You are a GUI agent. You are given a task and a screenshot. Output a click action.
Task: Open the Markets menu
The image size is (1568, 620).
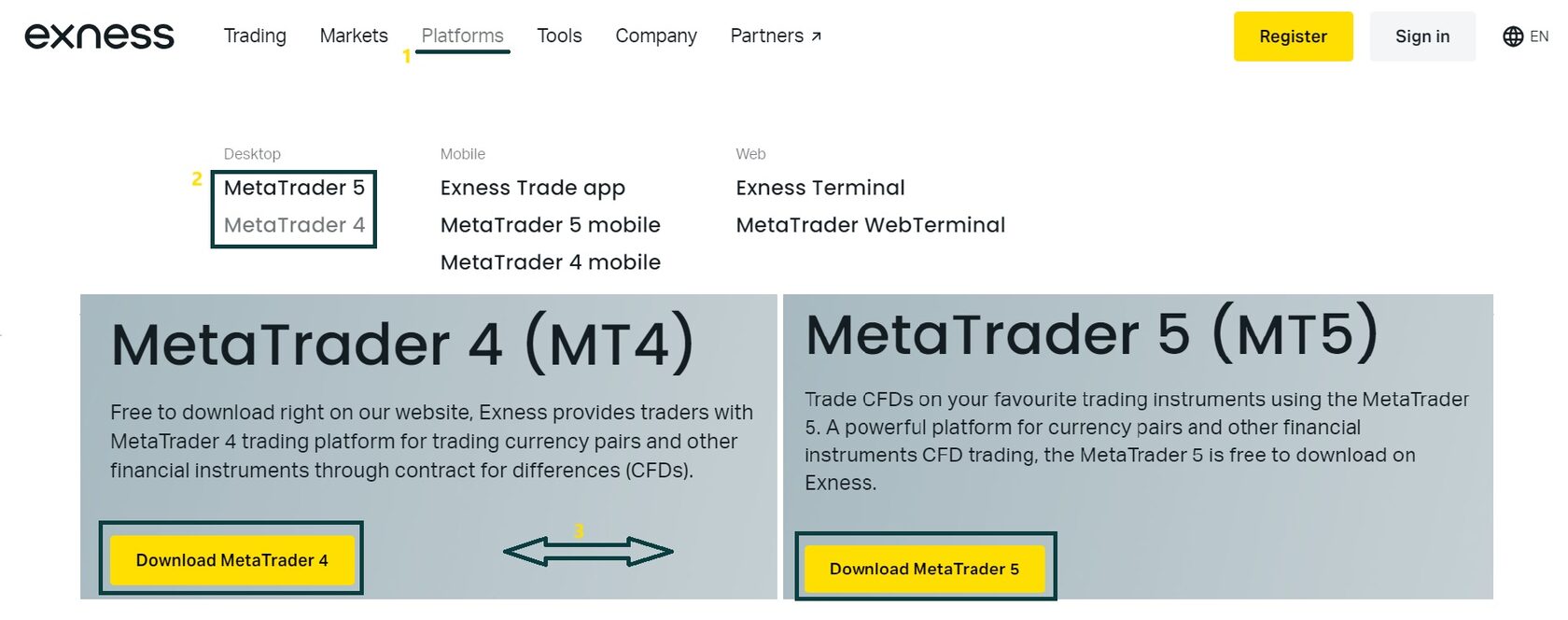click(354, 36)
